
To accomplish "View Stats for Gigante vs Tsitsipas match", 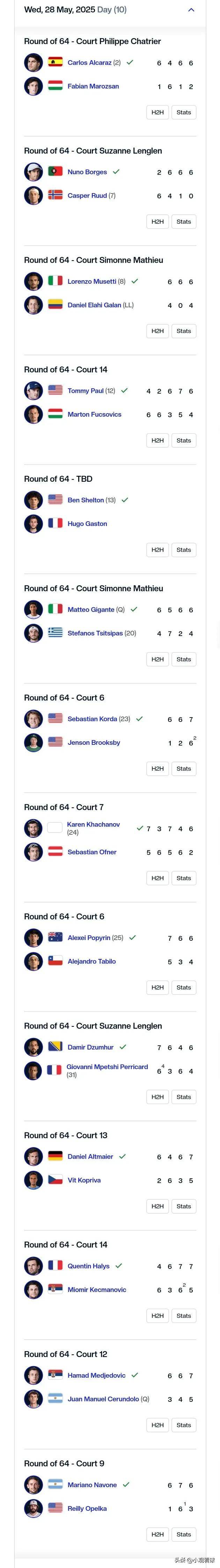I will (184, 659).
